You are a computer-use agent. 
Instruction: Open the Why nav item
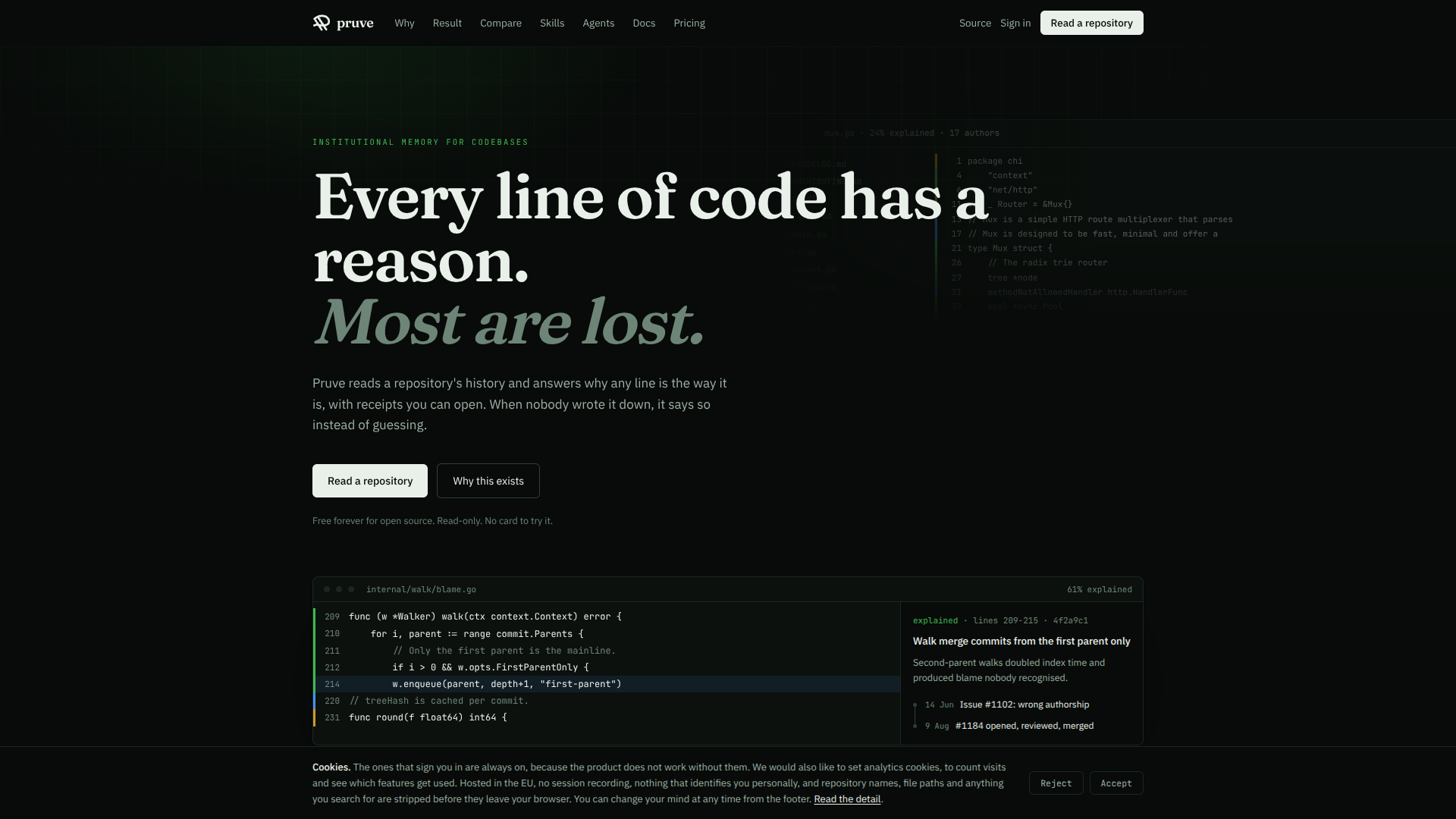(404, 23)
